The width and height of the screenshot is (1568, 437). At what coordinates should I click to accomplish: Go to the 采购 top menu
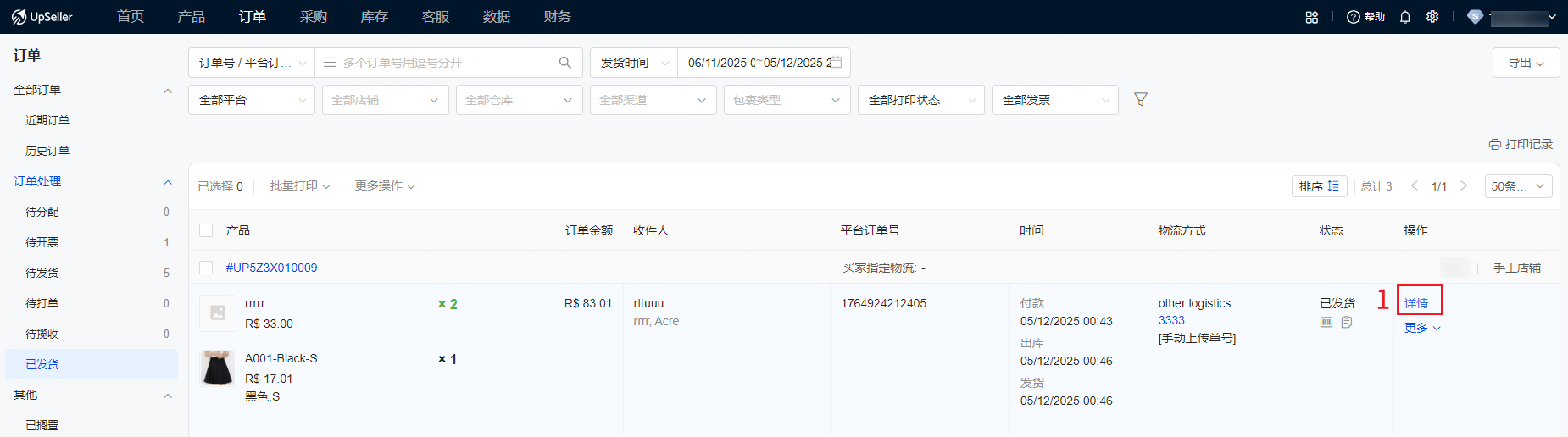click(x=313, y=17)
